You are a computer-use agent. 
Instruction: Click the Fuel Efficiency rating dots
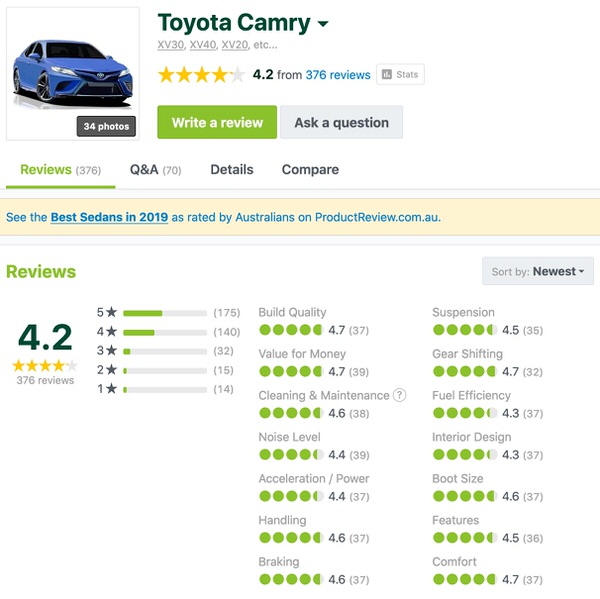[x=465, y=413]
